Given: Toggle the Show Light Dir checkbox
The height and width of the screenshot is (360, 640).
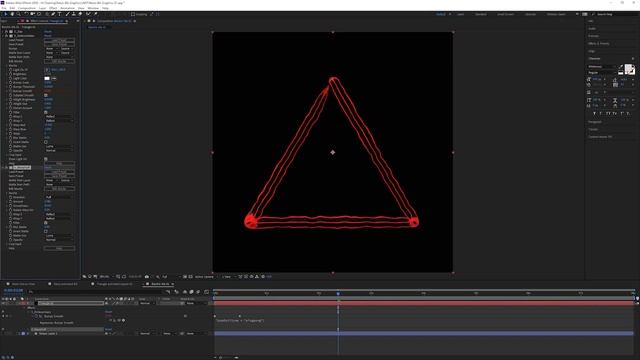Looking at the screenshot, I should pos(46,159).
